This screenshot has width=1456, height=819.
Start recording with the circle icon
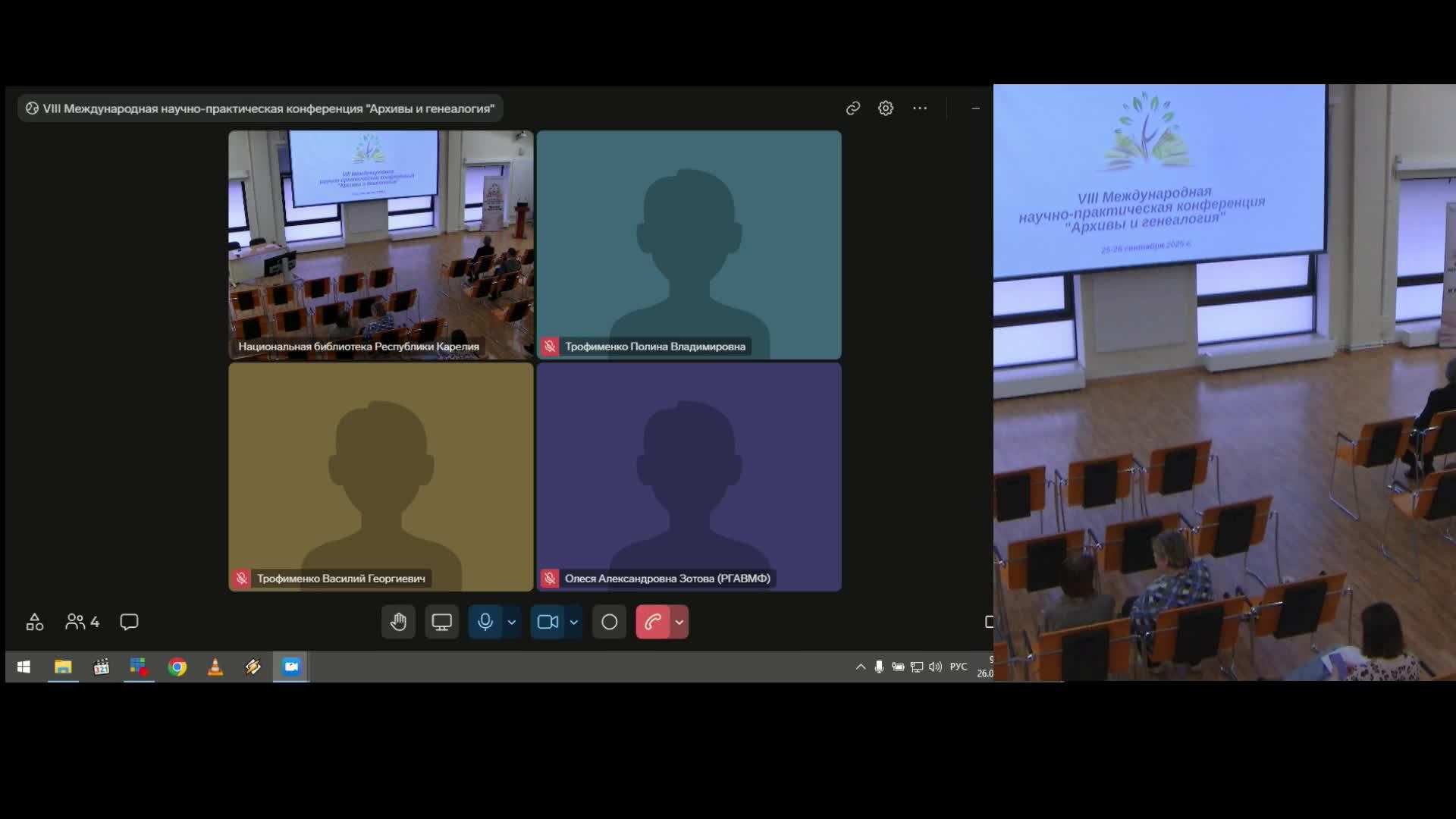tap(609, 623)
